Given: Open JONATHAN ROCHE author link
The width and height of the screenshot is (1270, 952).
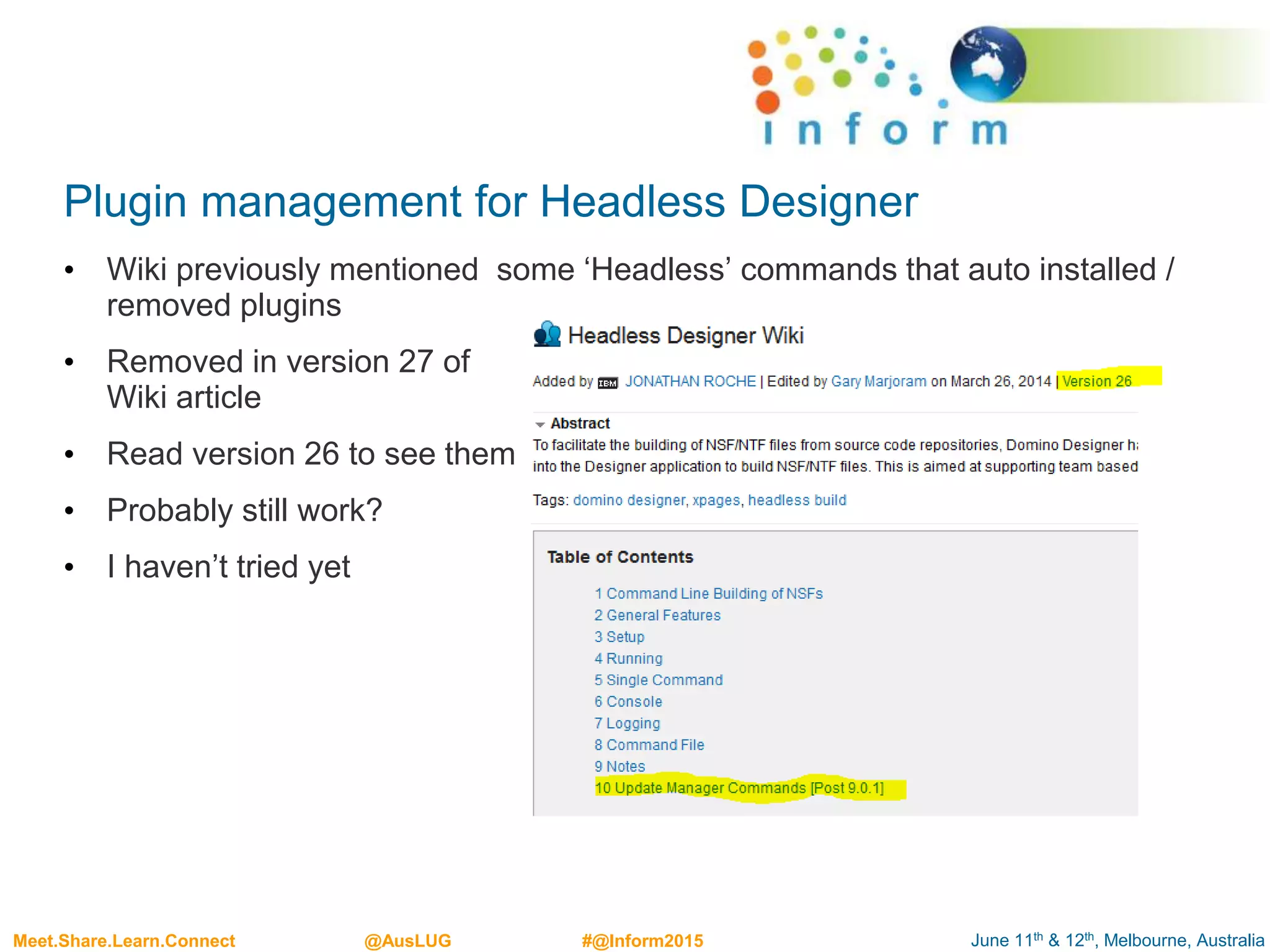Looking at the screenshot, I should point(690,381).
